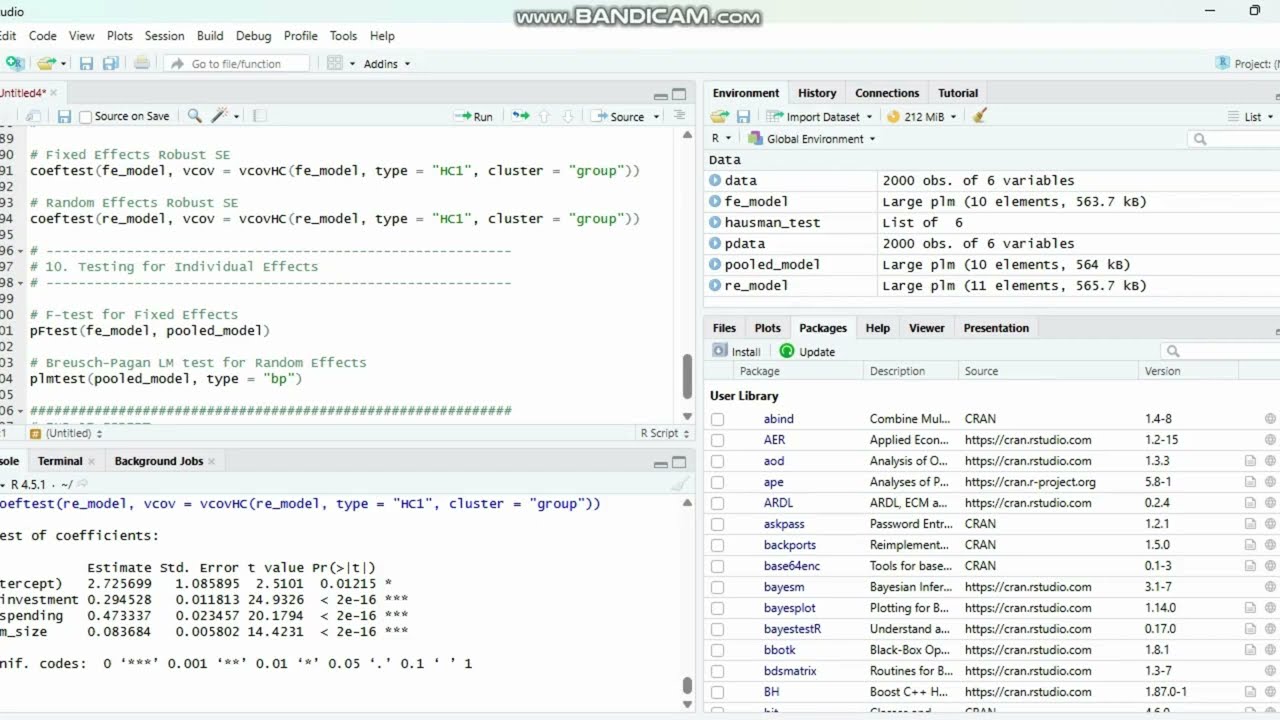Click the web globe icon for abind package
Image resolution: width=1280 pixels, height=720 pixels.
click(x=1270, y=419)
